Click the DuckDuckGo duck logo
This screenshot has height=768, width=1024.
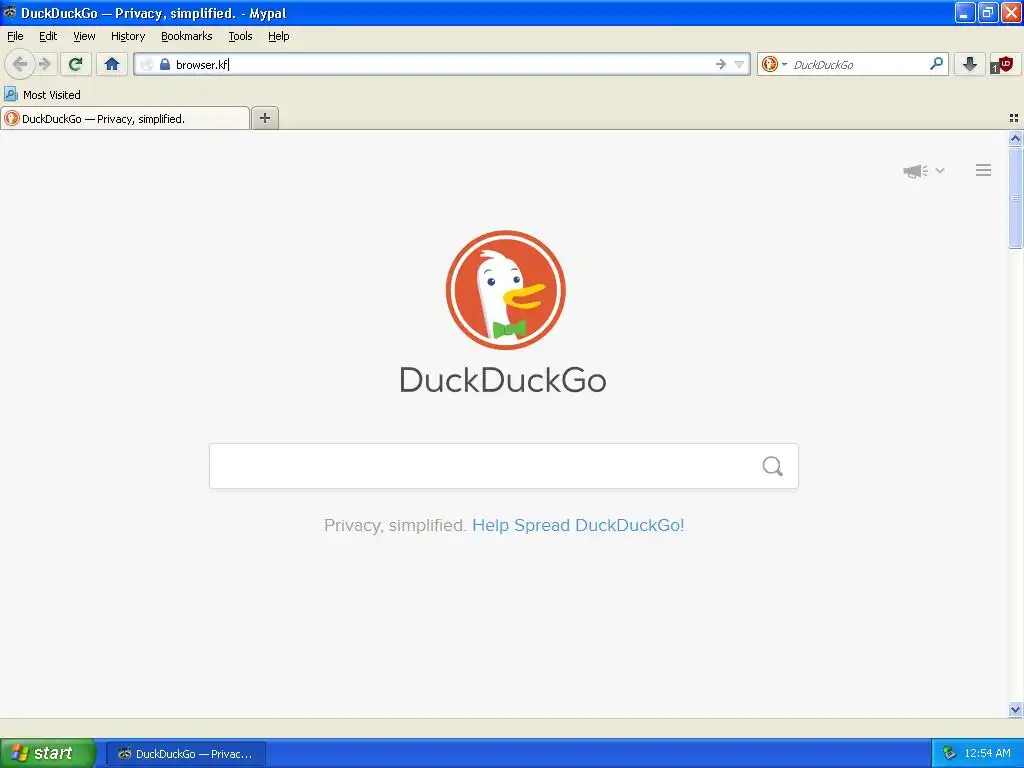[505, 290]
